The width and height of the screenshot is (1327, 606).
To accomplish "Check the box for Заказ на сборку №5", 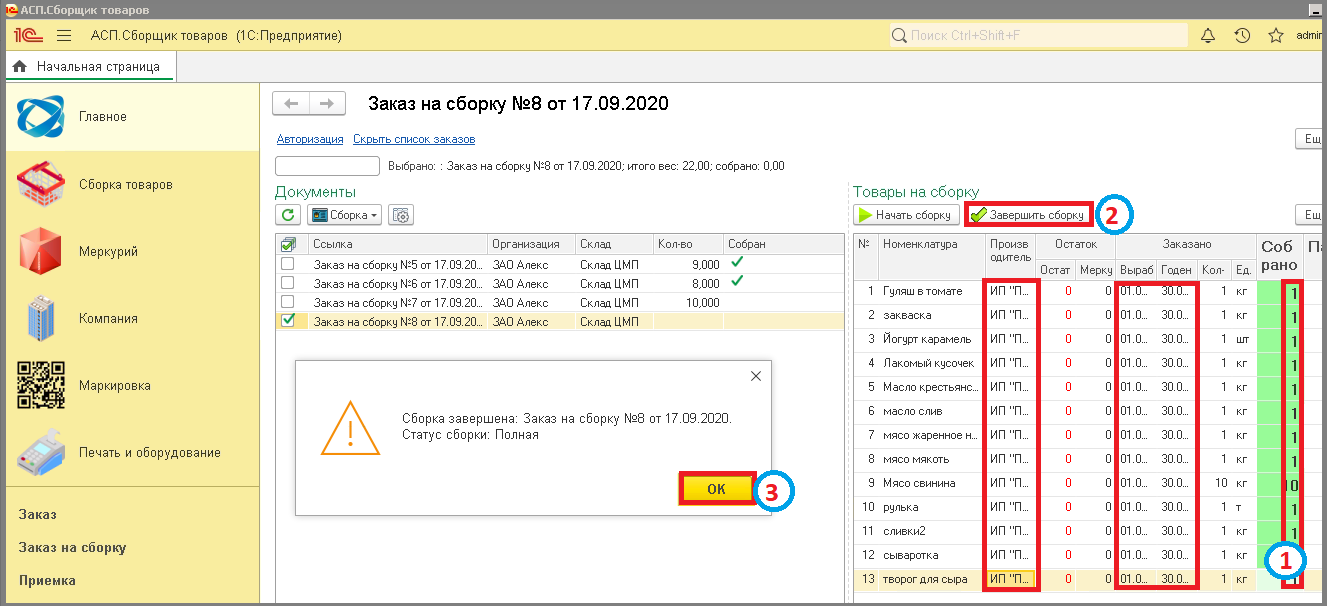I will pos(288,264).
